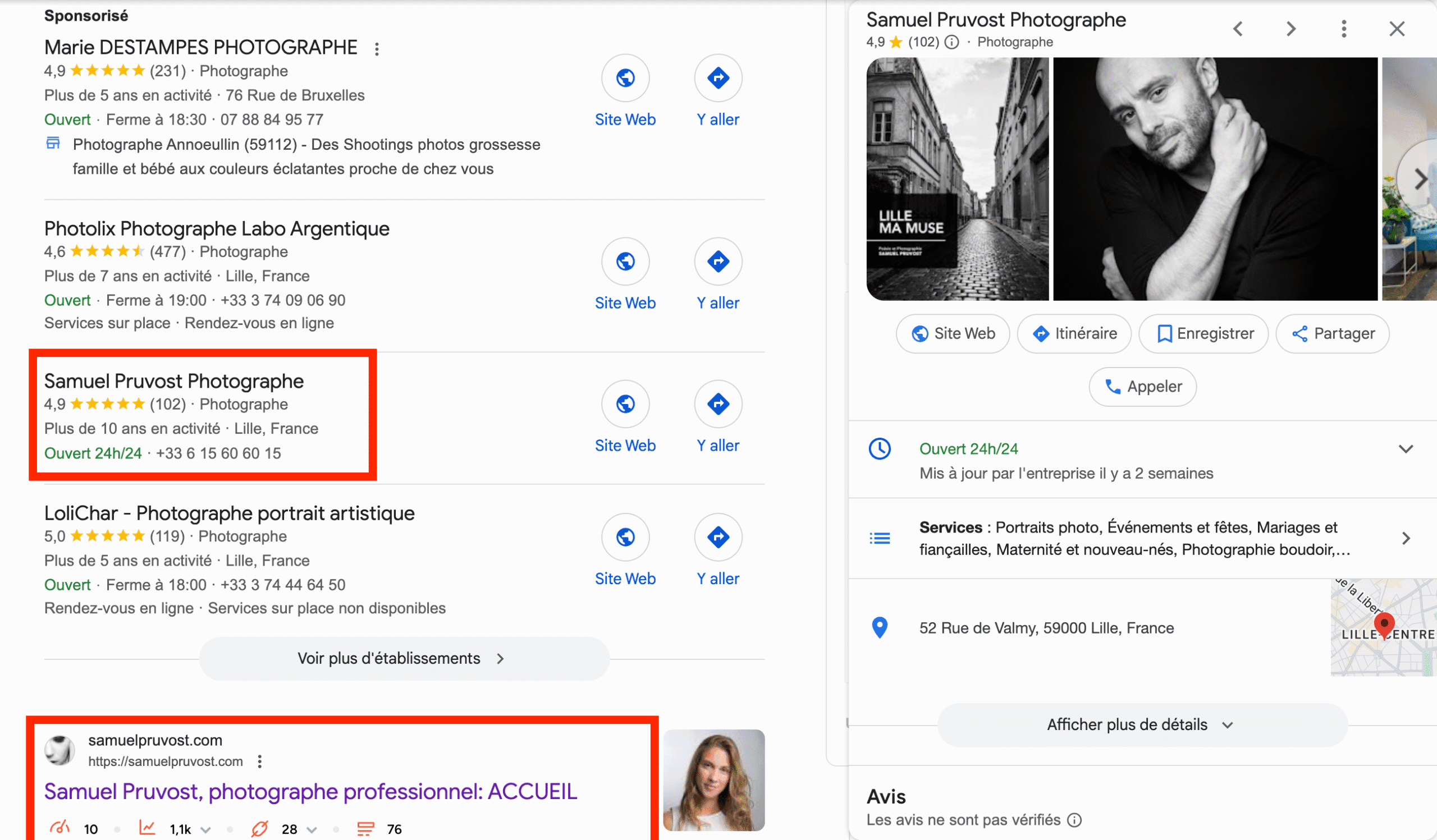1437x840 pixels.
Task: Click Site Web icon for Marie DESTAMPES
Action: coord(625,78)
